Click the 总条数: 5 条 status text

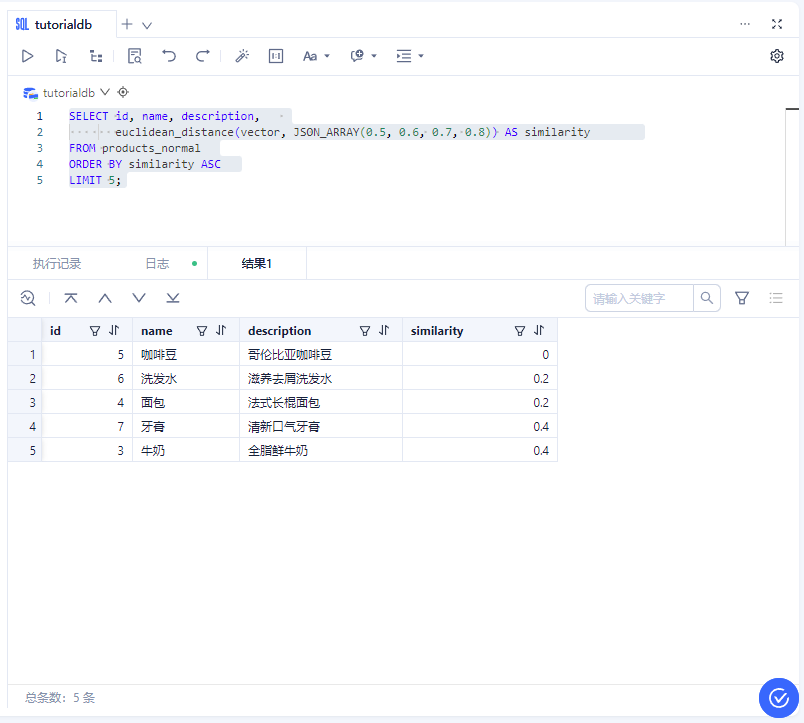(60, 697)
